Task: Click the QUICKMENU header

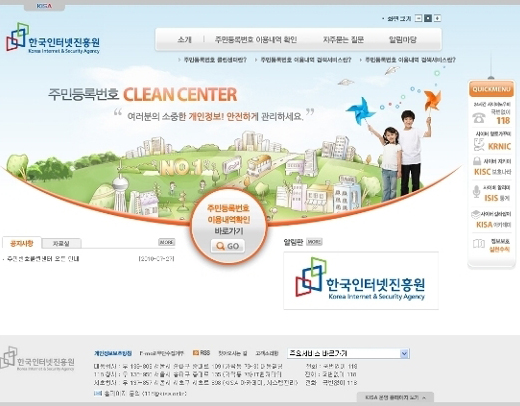Action: 491,89
